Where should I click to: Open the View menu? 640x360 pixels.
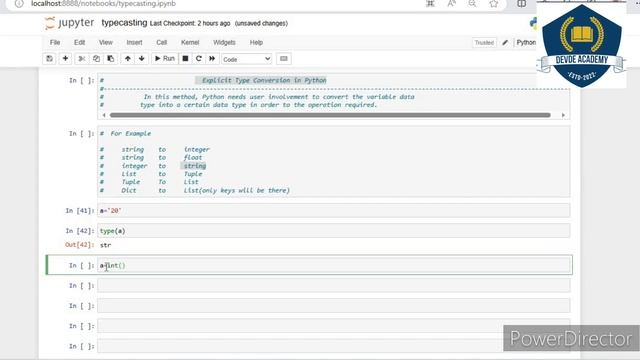point(106,42)
